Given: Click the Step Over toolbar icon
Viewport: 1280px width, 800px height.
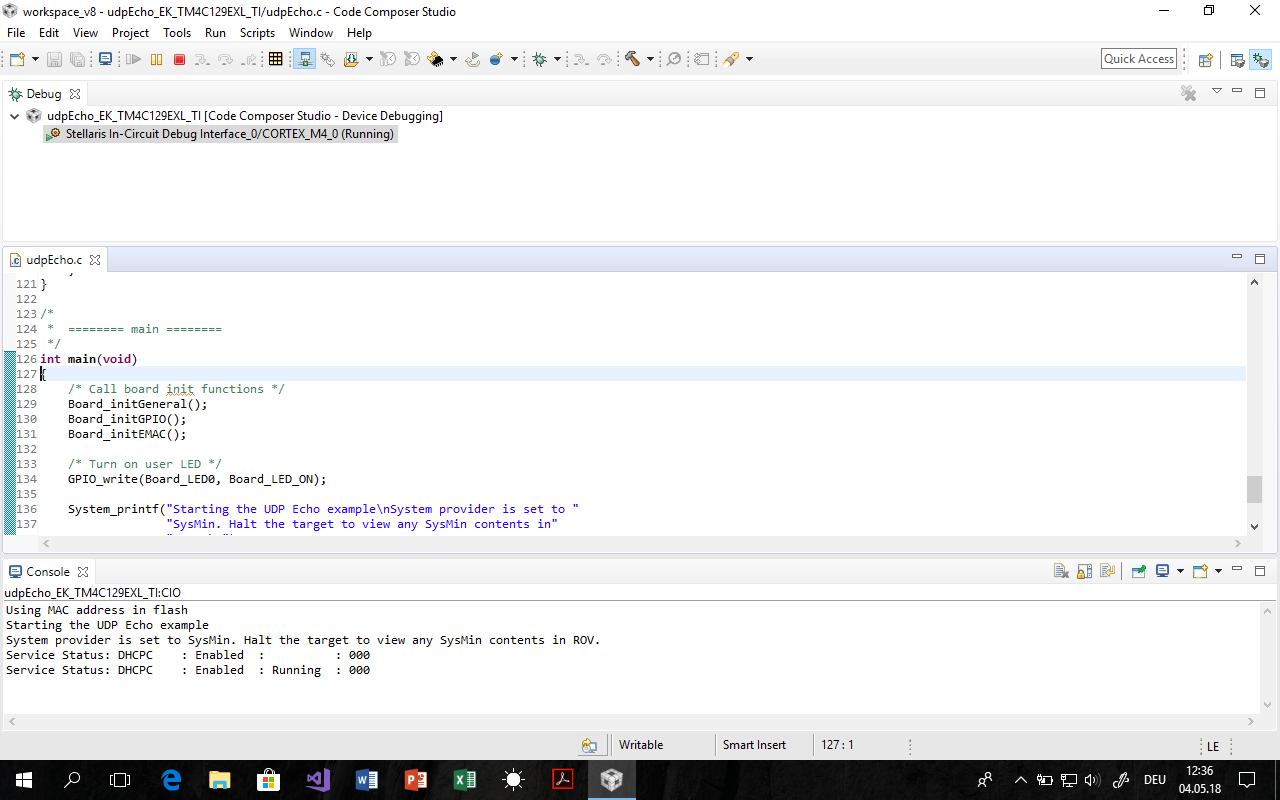Looking at the screenshot, I should 226,60.
